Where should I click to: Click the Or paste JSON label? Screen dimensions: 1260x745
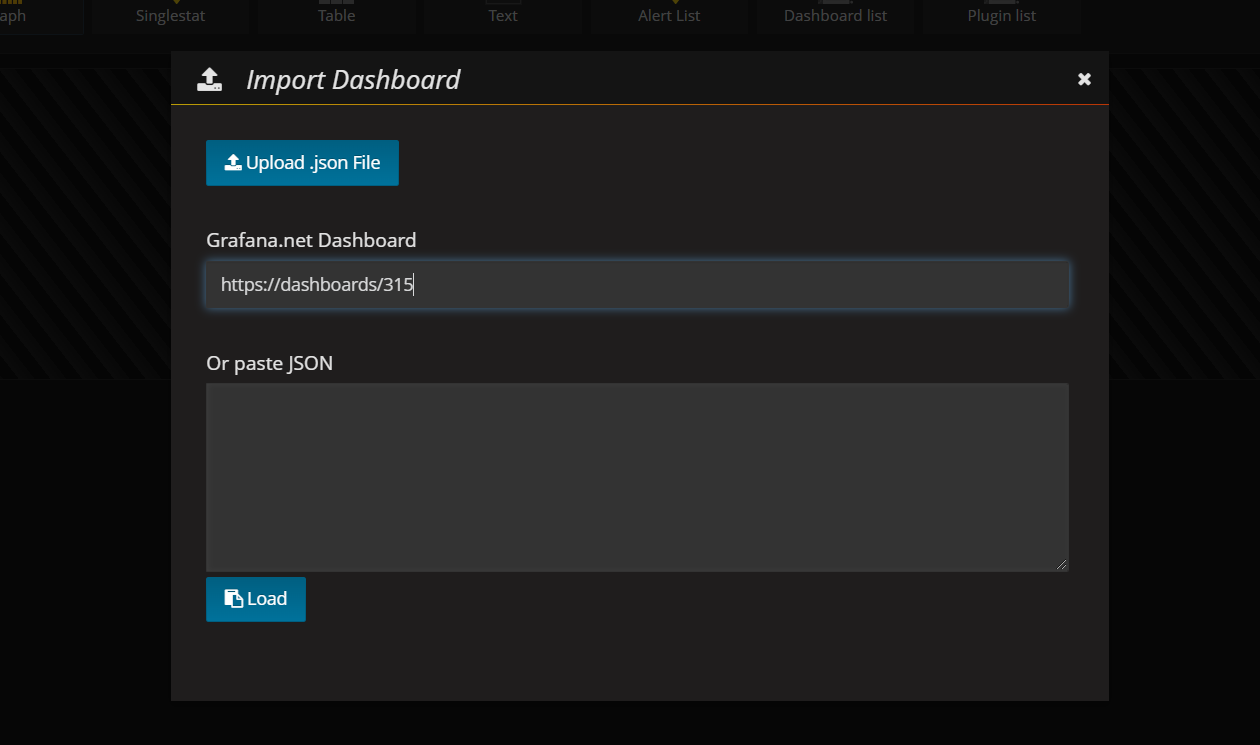(269, 364)
